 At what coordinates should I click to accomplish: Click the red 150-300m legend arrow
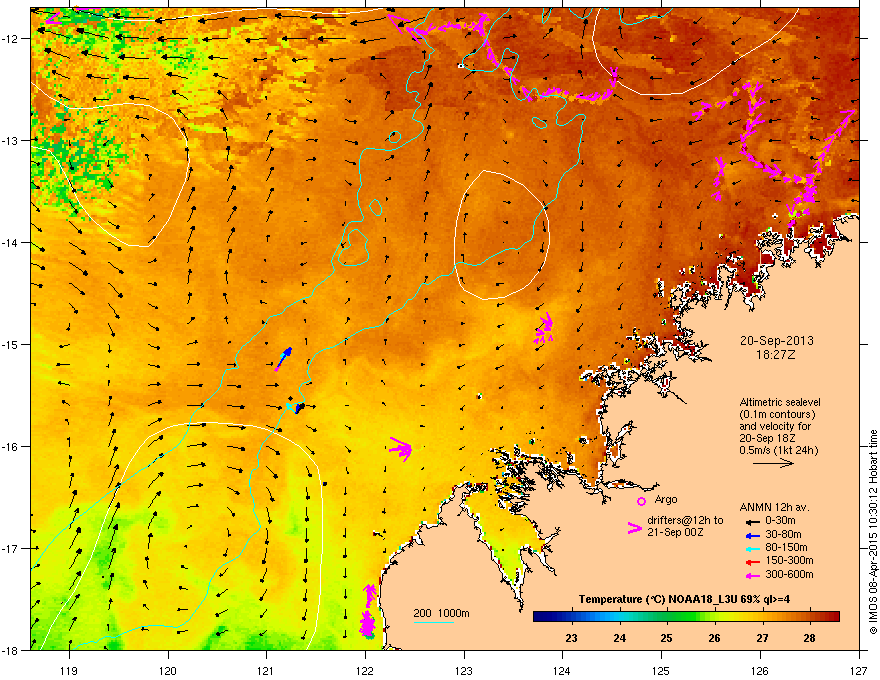753,561
